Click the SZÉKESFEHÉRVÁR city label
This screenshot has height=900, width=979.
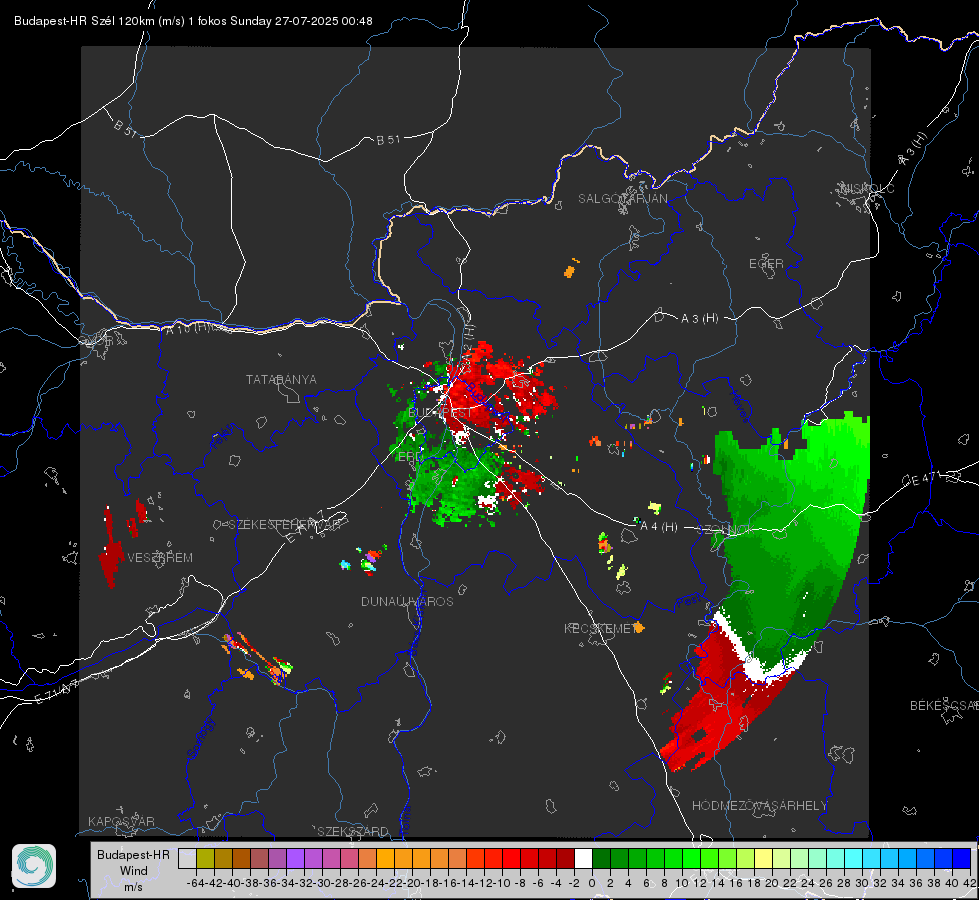[284, 525]
